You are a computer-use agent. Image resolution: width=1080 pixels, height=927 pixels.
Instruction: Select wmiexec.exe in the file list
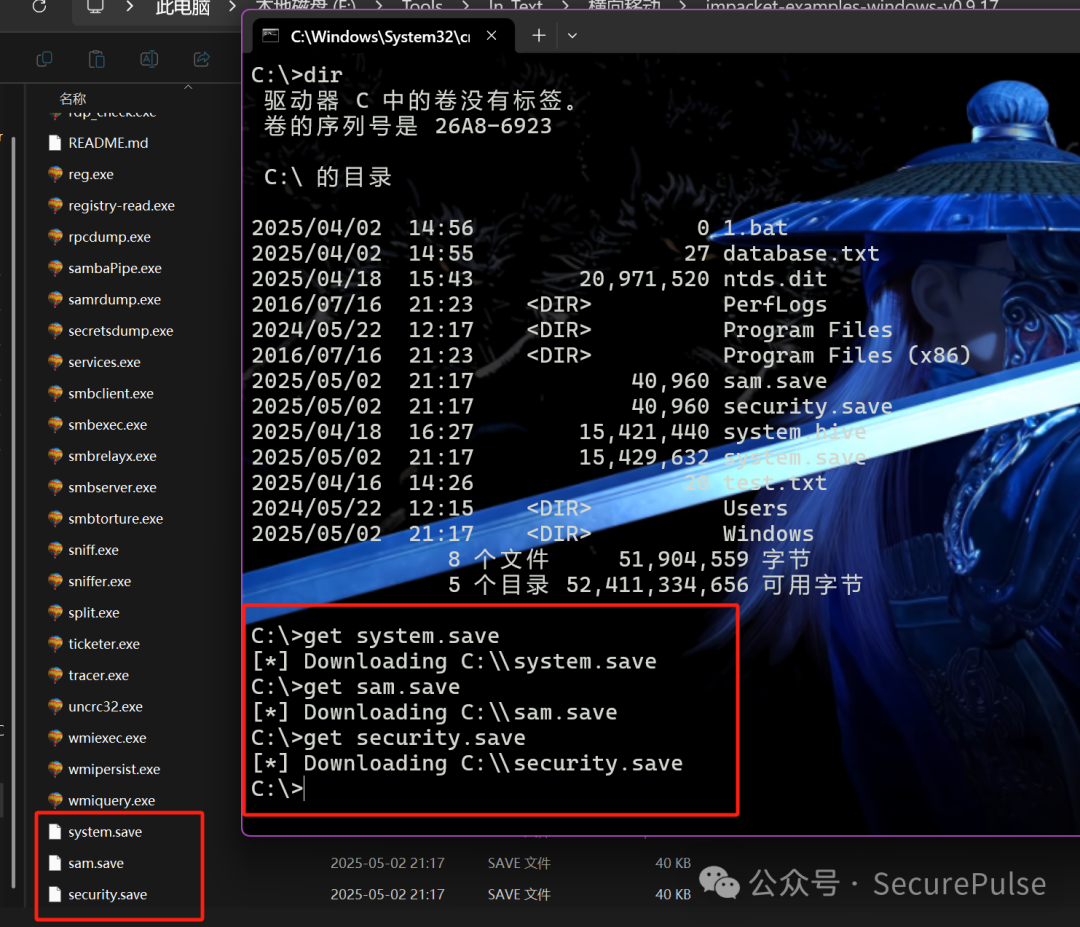coord(107,738)
